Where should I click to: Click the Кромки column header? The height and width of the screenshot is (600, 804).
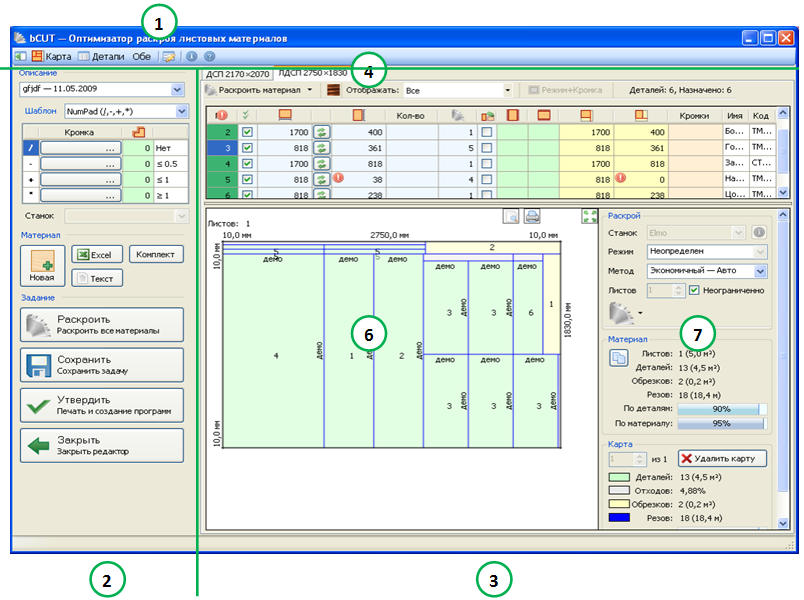(x=694, y=116)
